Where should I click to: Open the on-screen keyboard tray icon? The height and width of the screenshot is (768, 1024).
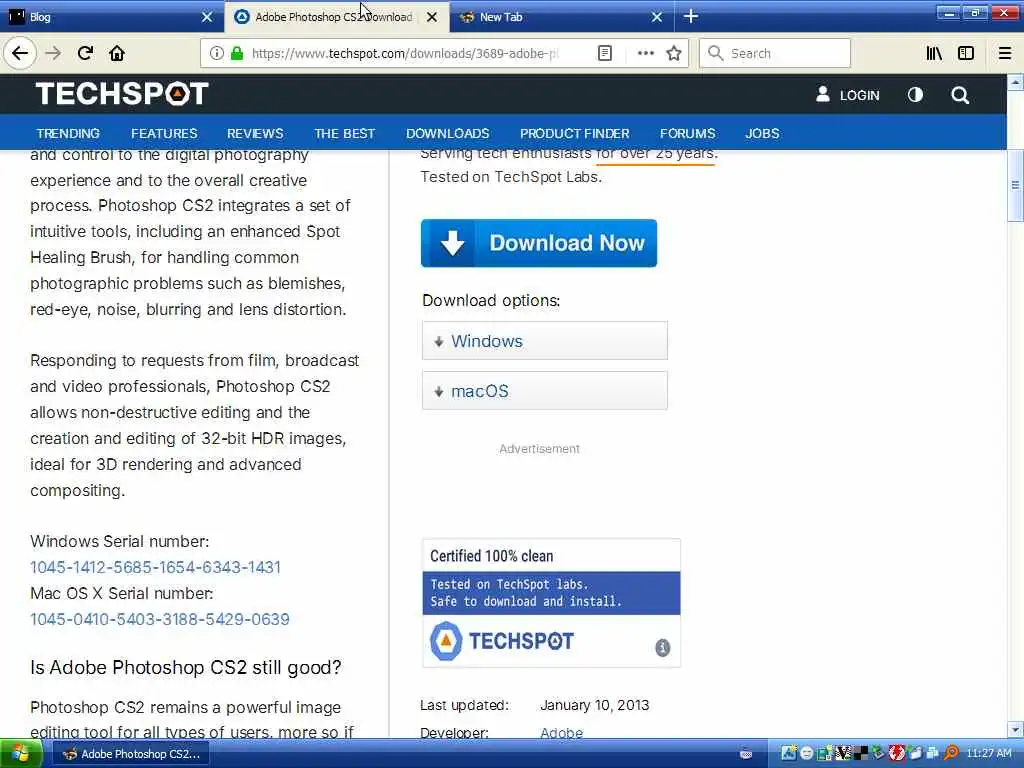pos(746,754)
